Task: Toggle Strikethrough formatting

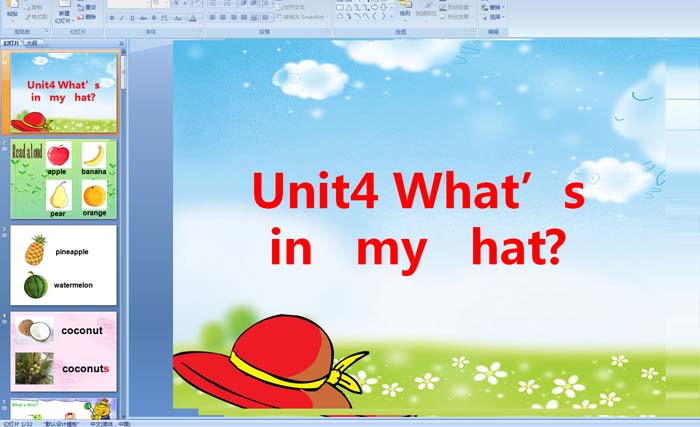Action: click(x=143, y=18)
